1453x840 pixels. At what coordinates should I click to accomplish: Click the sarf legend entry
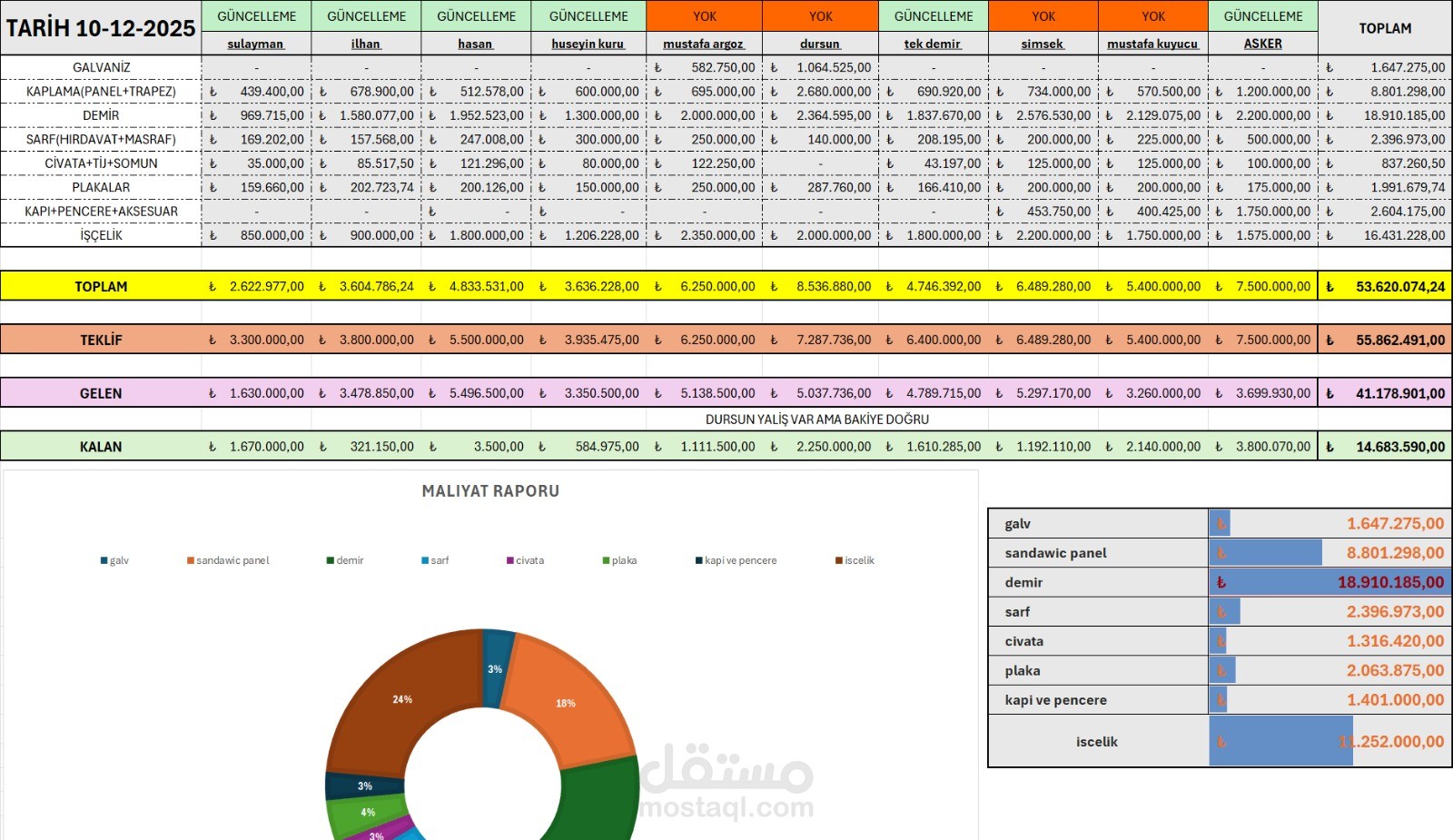pyautogui.click(x=435, y=560)
